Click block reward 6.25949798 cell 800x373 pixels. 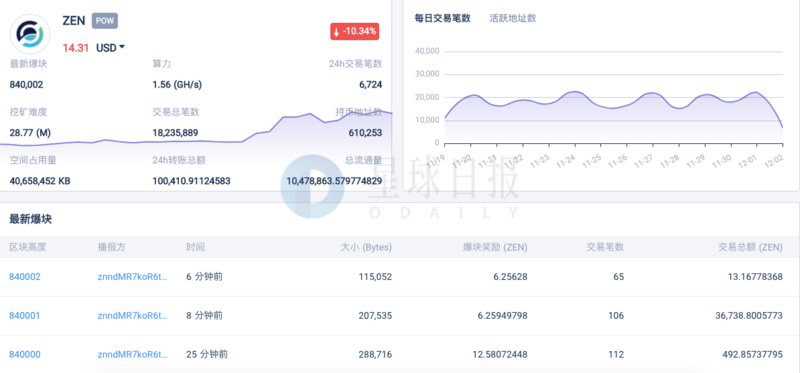coord(503,315)
